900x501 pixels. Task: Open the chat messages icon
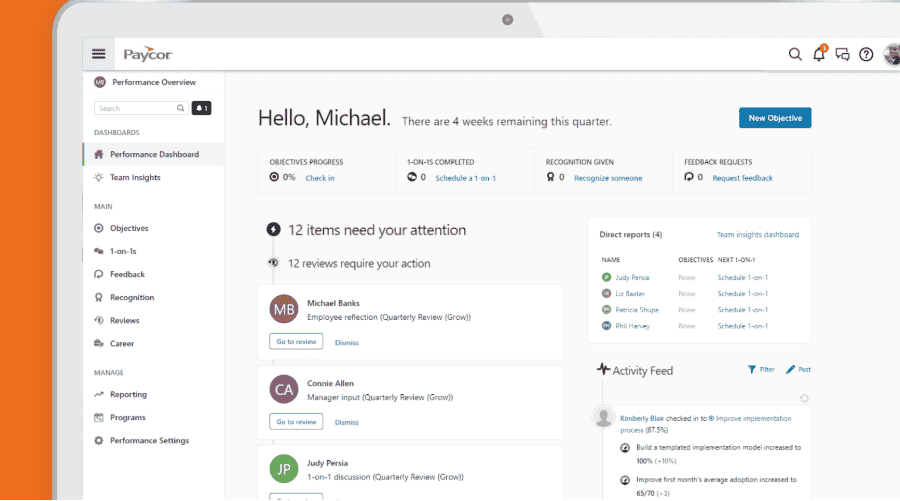coord(843,54)
